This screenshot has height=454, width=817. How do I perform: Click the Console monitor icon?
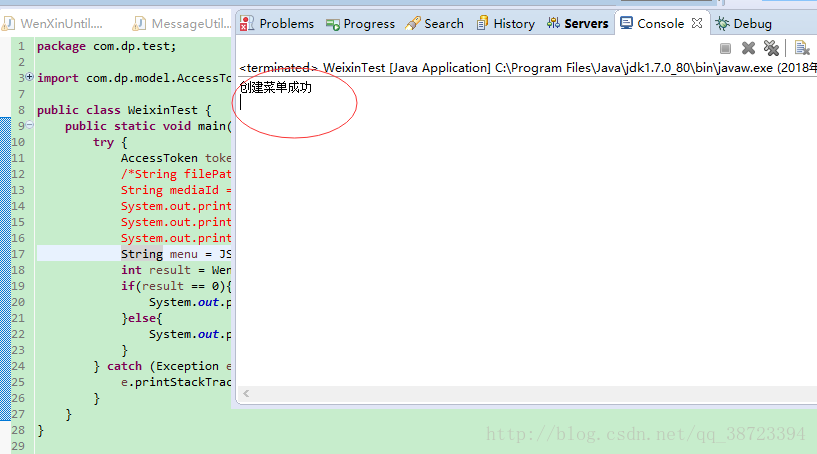pos(626,23)
